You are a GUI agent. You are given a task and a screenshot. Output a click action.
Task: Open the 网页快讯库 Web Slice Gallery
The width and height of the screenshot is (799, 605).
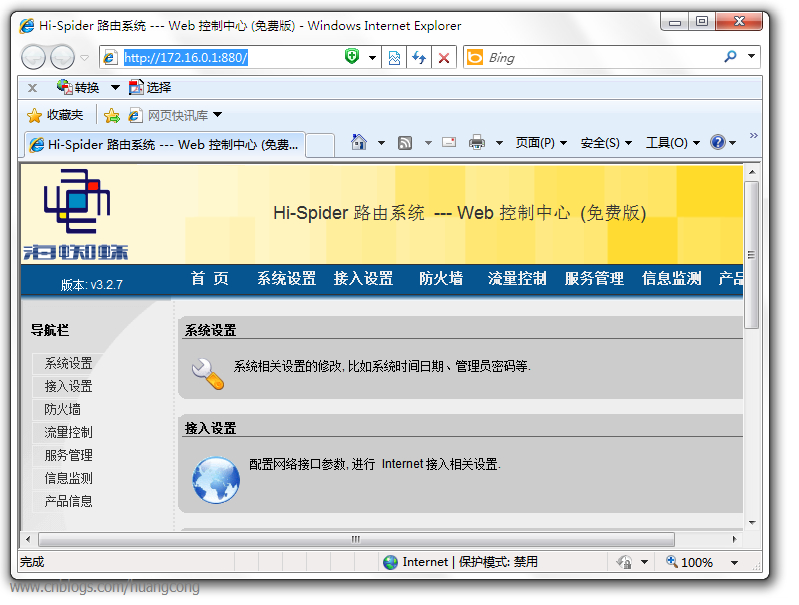click(x=175, y=116)
